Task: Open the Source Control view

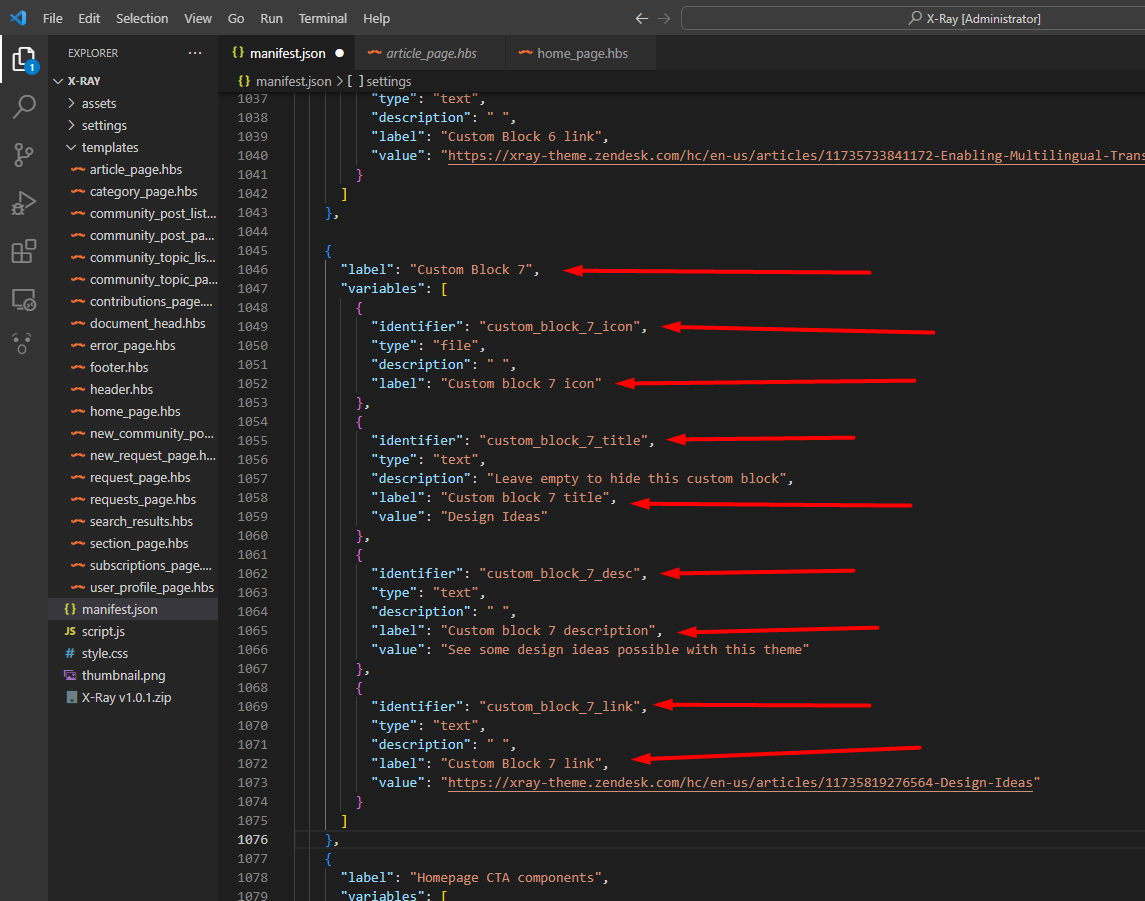Action: tap(23, 154)
